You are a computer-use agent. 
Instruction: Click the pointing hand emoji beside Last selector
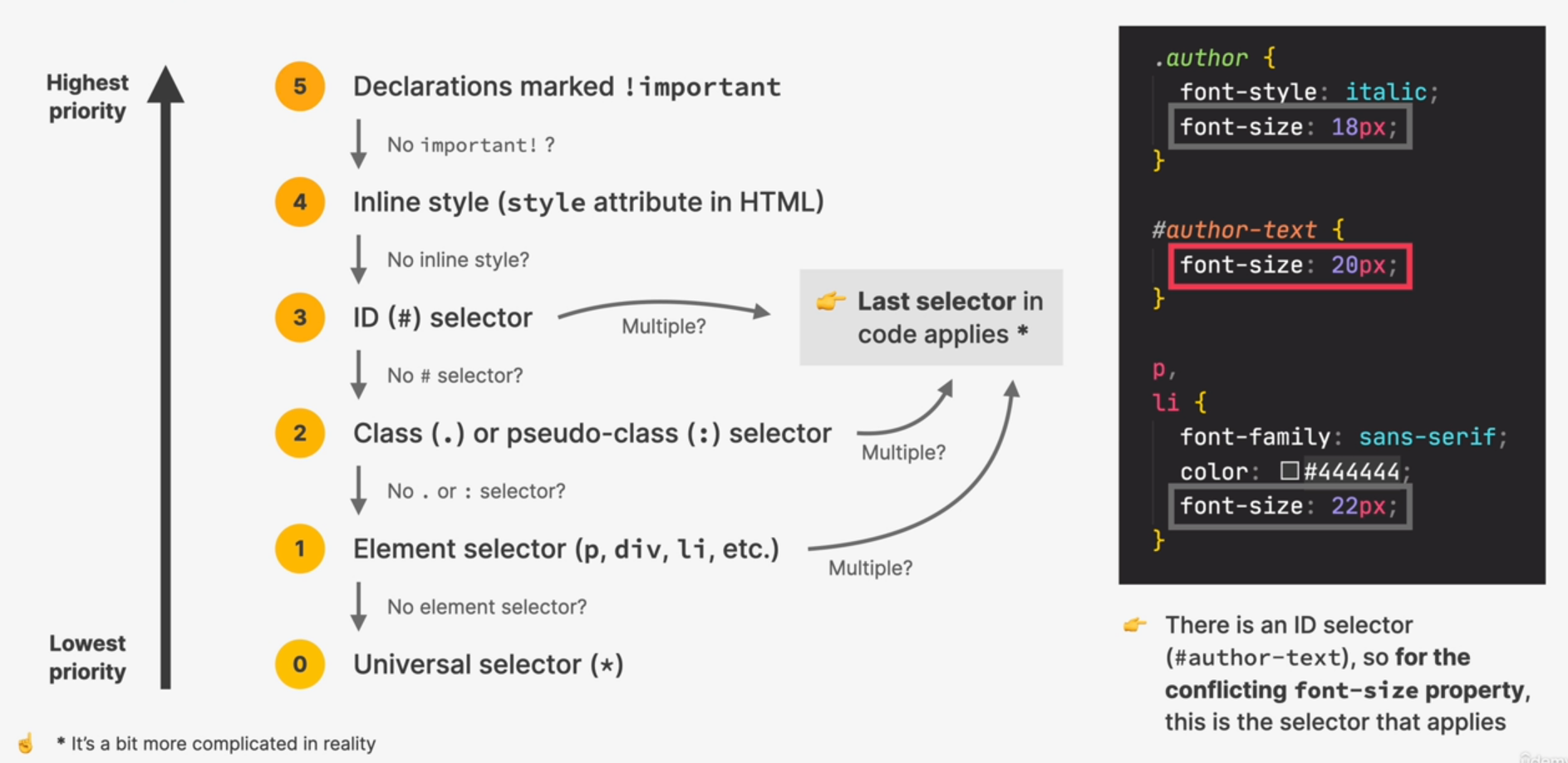point(831,301)
